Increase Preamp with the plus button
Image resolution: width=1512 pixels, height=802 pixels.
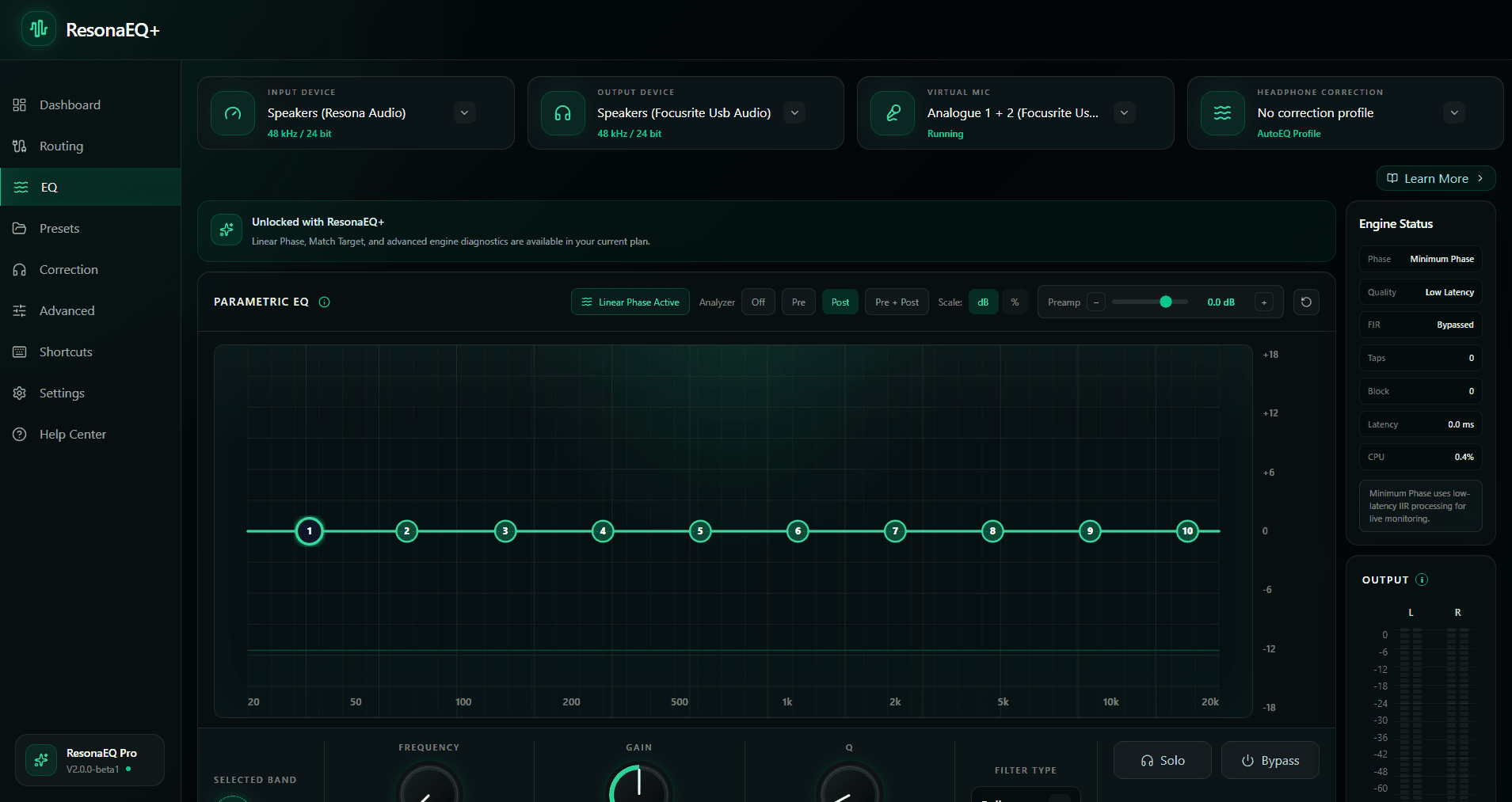tap(1264, 302)
